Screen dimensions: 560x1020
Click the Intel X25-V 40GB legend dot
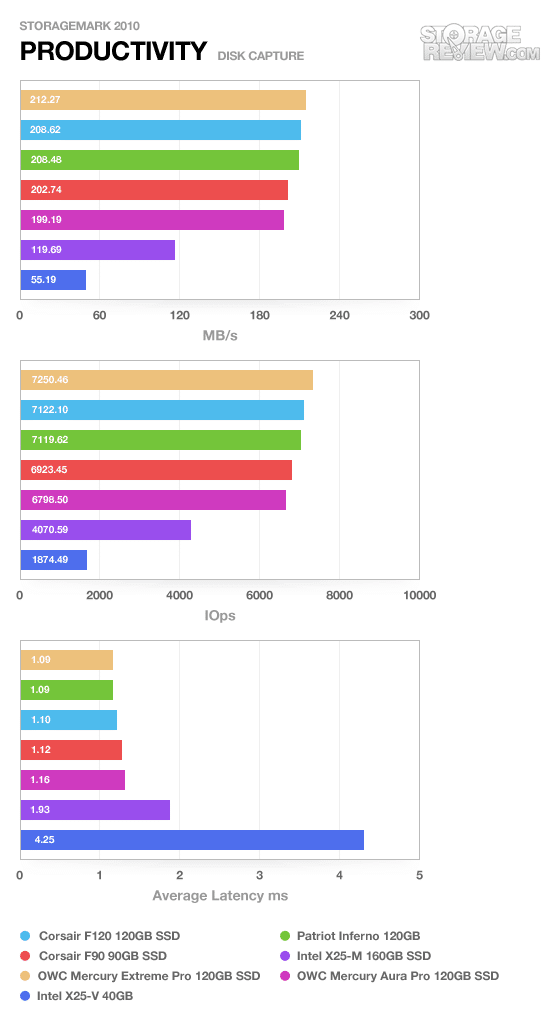pos(25,996)
